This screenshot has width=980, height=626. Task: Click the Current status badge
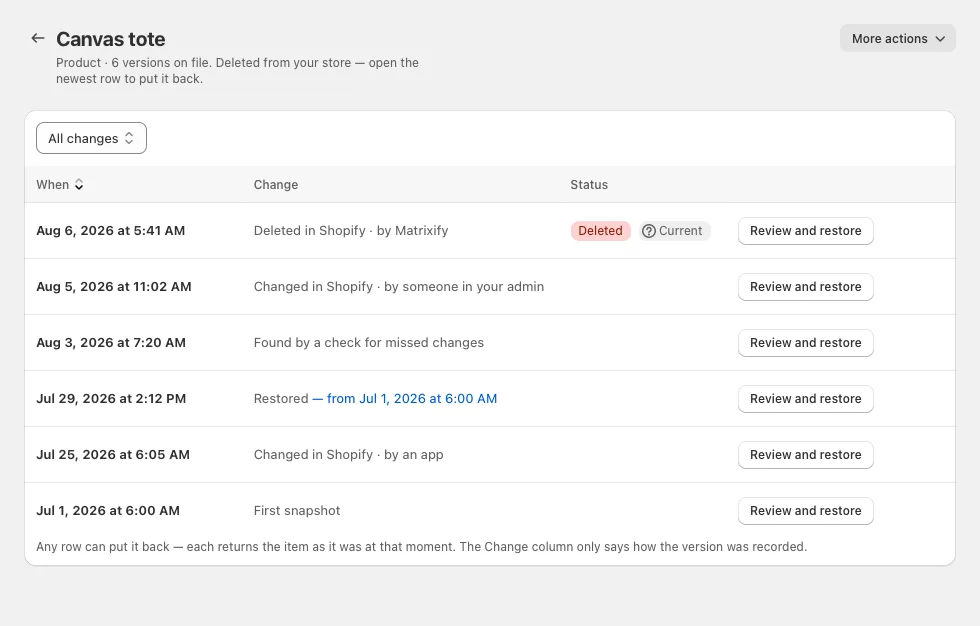pos(674,231)
